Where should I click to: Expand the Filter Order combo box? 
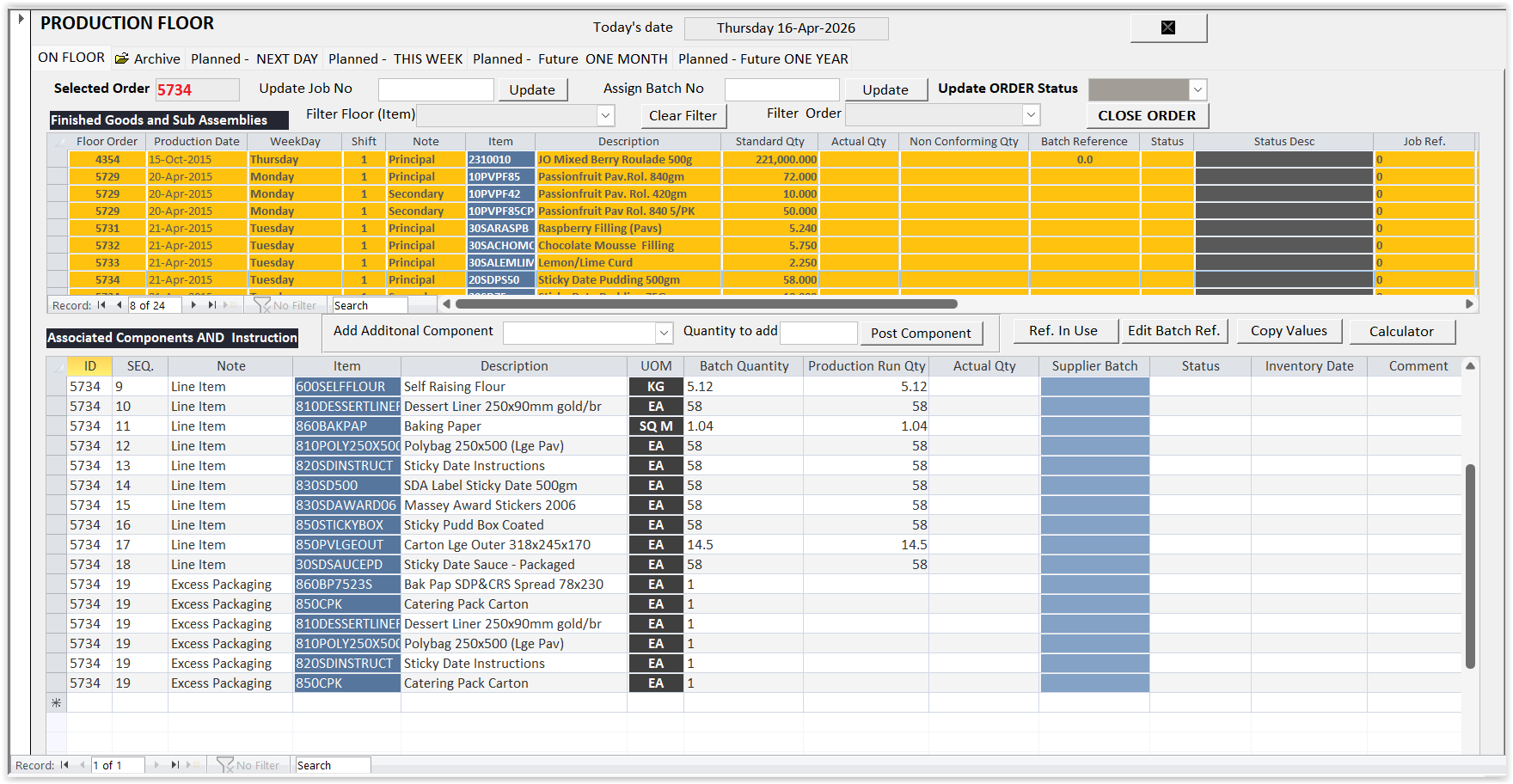[1031, 115]
